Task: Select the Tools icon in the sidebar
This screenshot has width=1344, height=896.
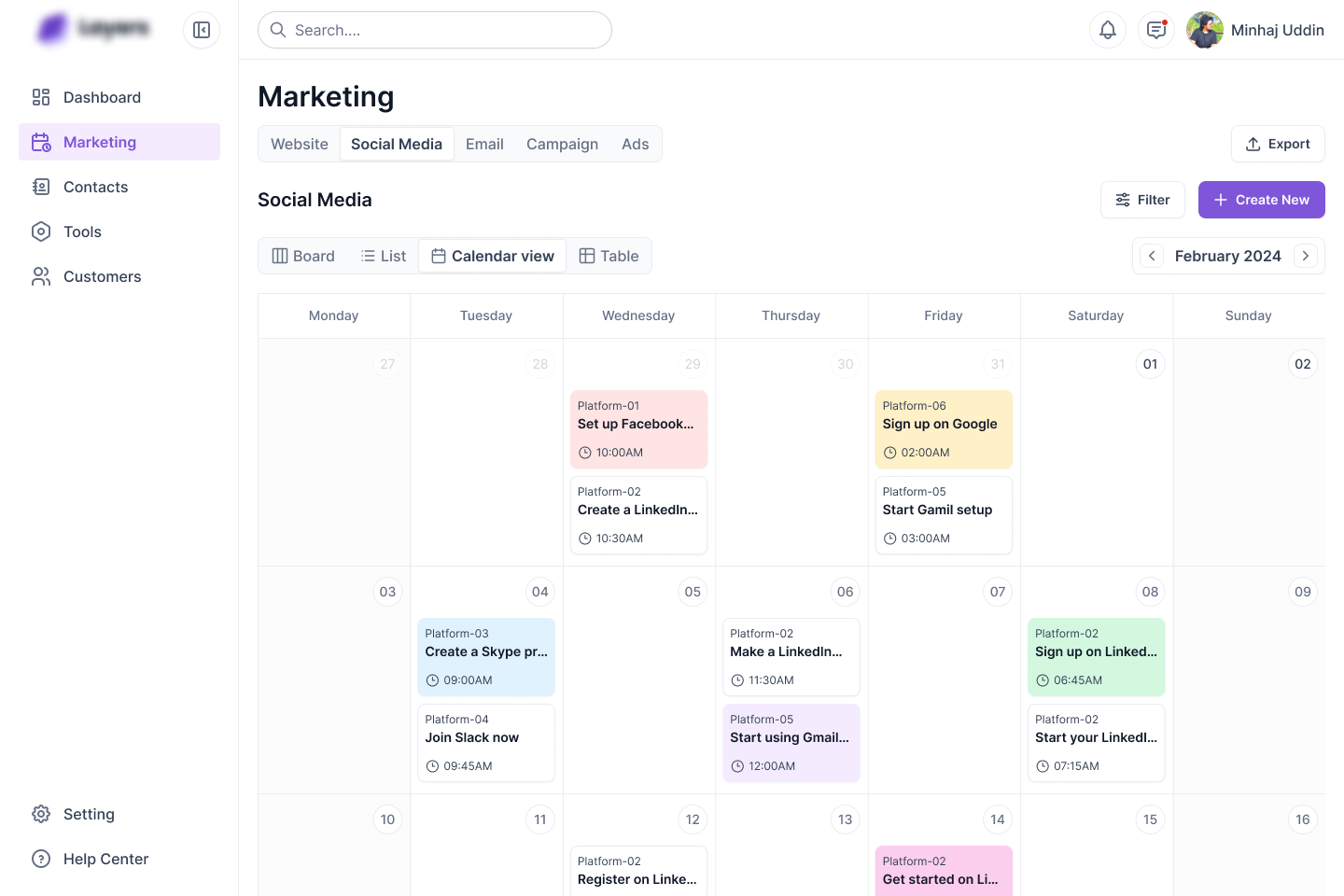Action: tap(40, 231)
